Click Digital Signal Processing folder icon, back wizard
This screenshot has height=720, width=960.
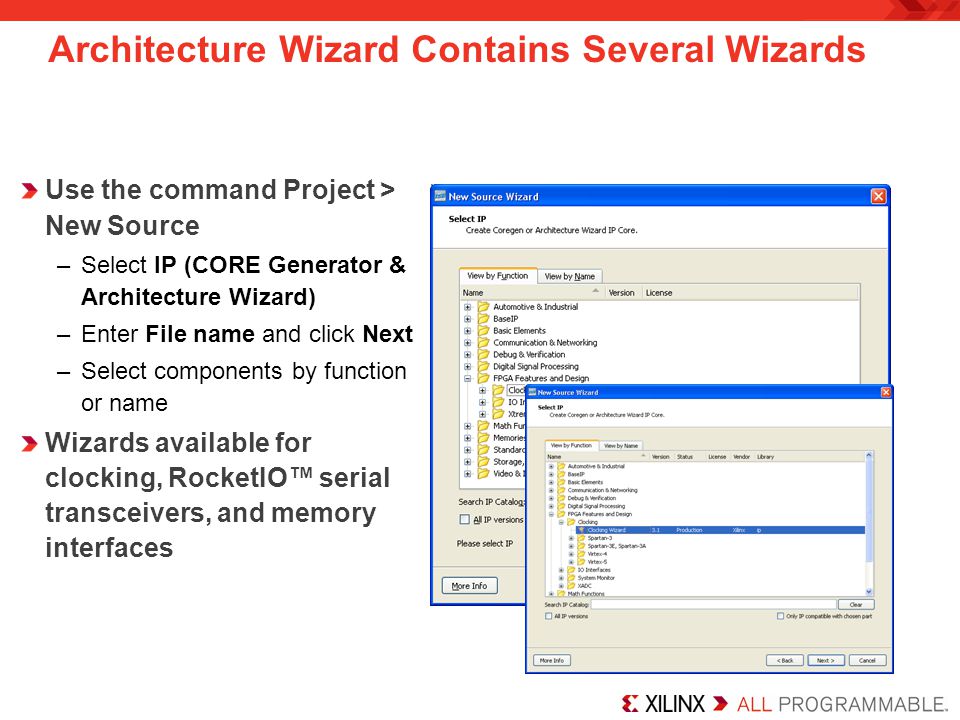(484, 366)
